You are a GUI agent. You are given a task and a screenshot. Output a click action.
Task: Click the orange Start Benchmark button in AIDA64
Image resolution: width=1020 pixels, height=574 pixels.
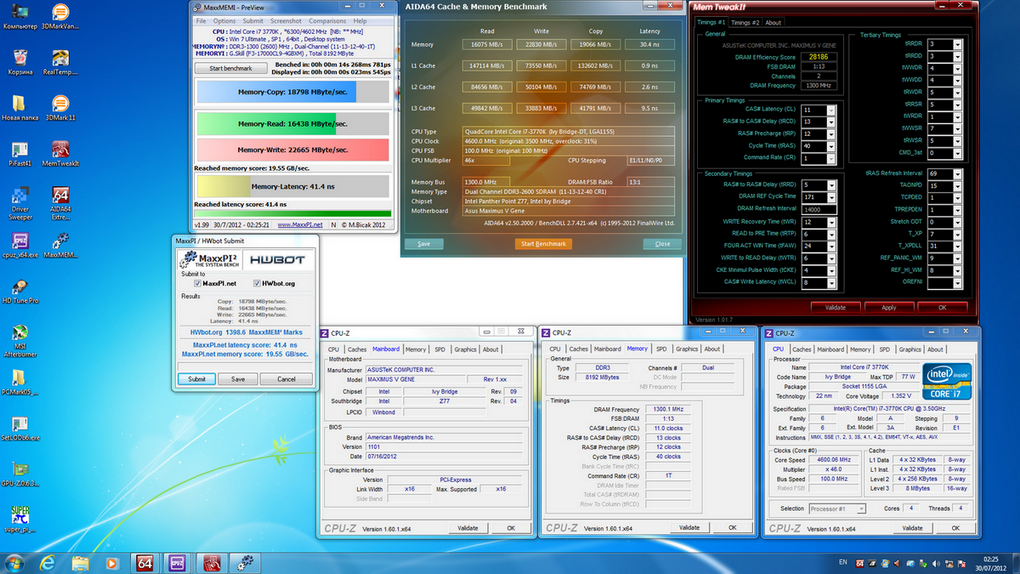click(x=543, y=244)
